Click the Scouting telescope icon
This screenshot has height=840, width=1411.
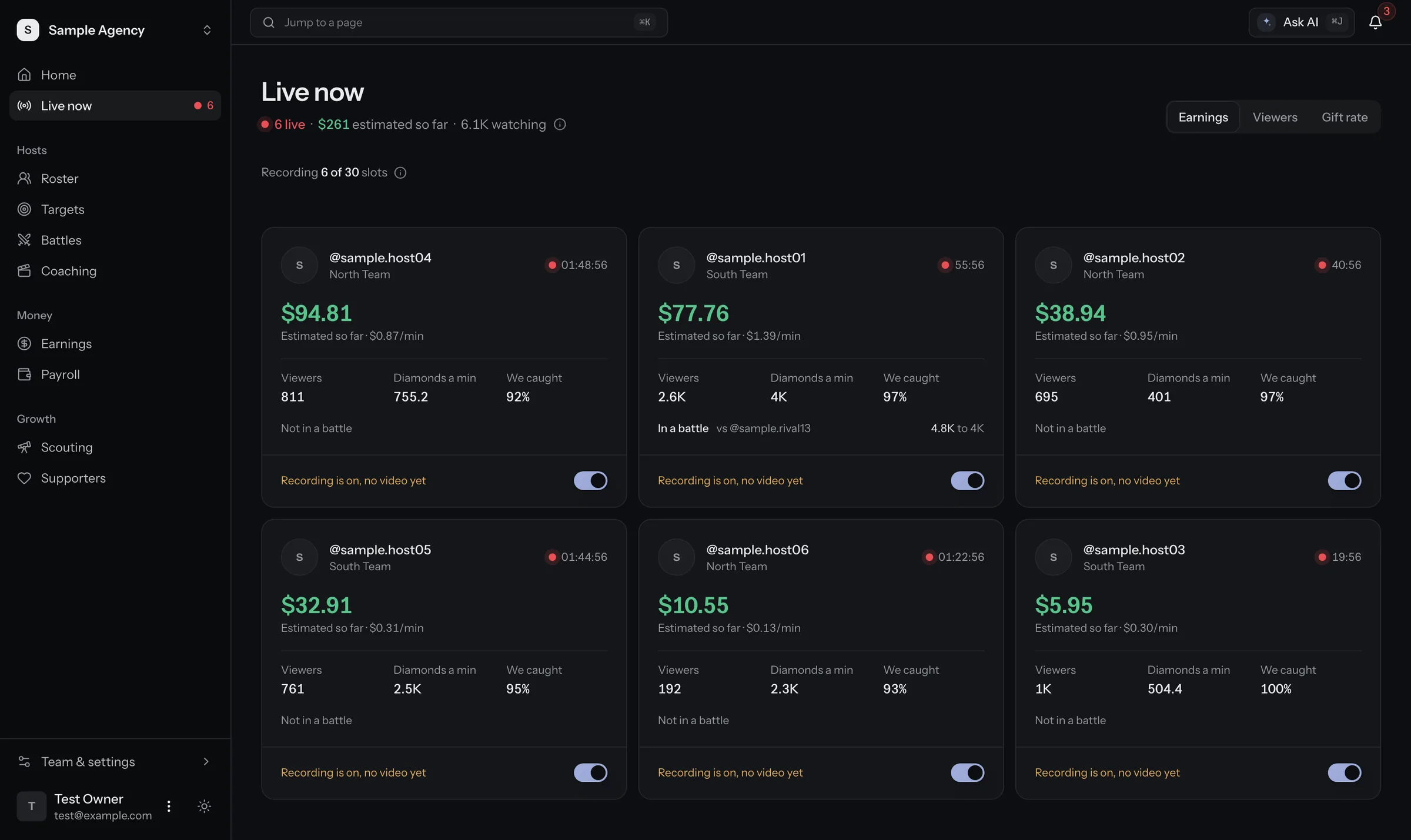(x=24, y=447)
